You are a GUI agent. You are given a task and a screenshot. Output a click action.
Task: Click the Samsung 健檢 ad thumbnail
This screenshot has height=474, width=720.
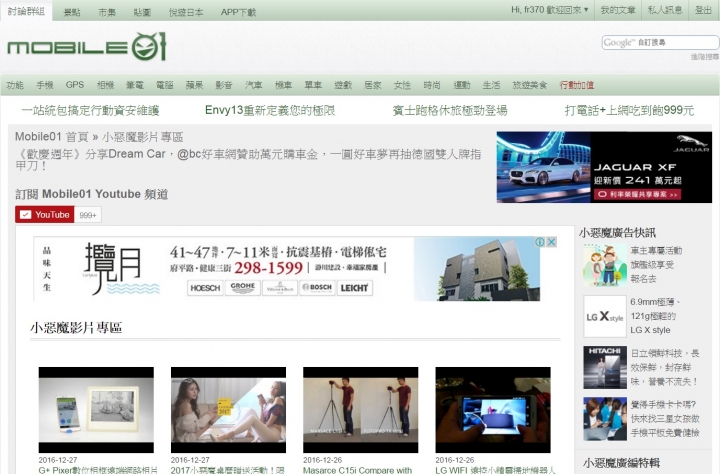[605, 419]
